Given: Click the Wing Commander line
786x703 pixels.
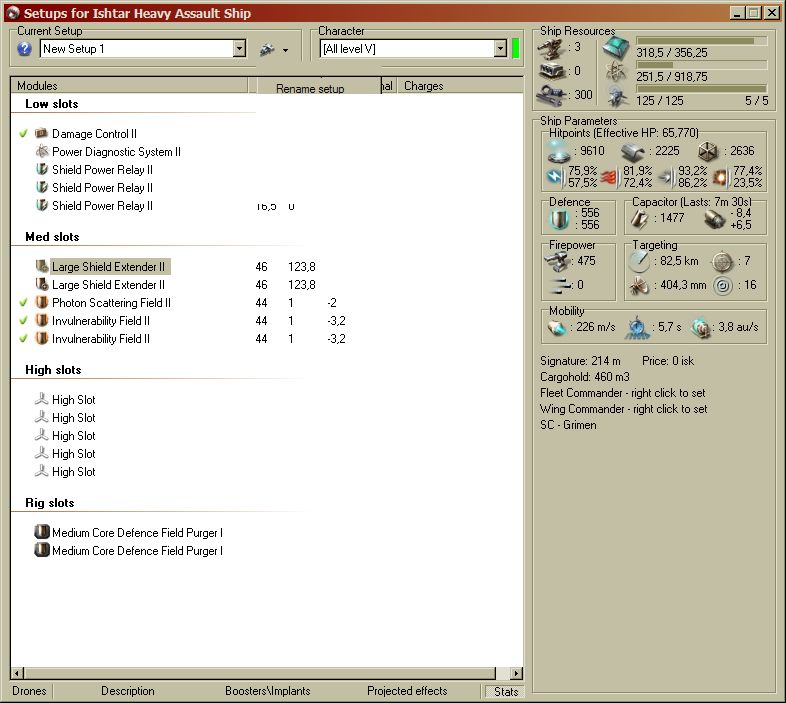Looking at the screenshot, I should 624,409.
